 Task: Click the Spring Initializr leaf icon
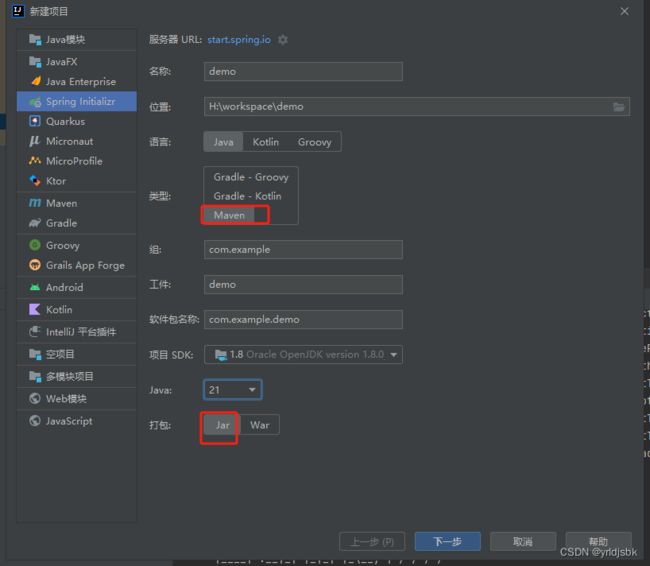point(35,102)
